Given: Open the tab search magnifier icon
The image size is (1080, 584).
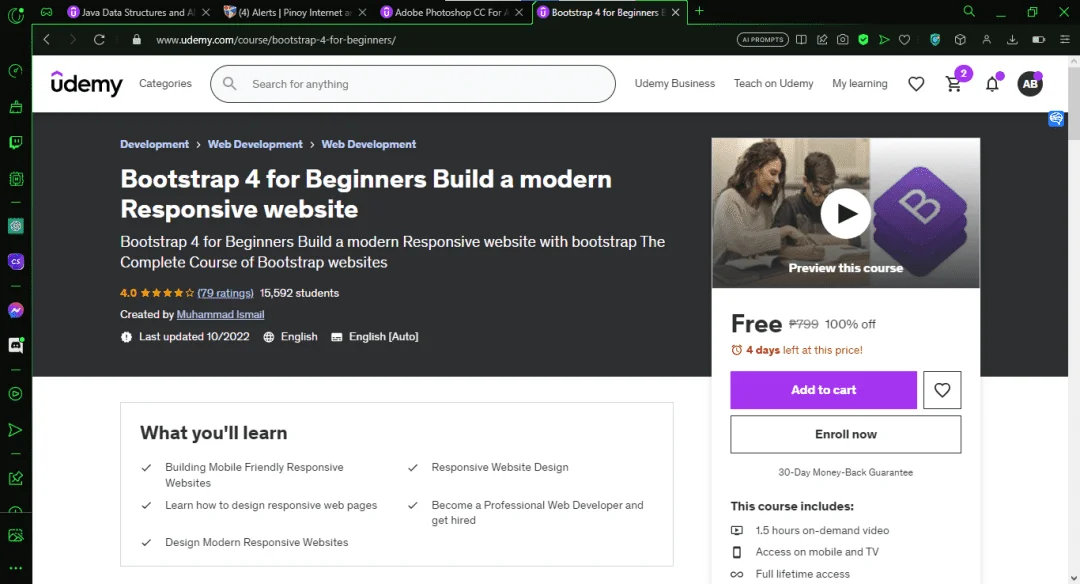Looking at the screenshot, I should pos(968,12).
